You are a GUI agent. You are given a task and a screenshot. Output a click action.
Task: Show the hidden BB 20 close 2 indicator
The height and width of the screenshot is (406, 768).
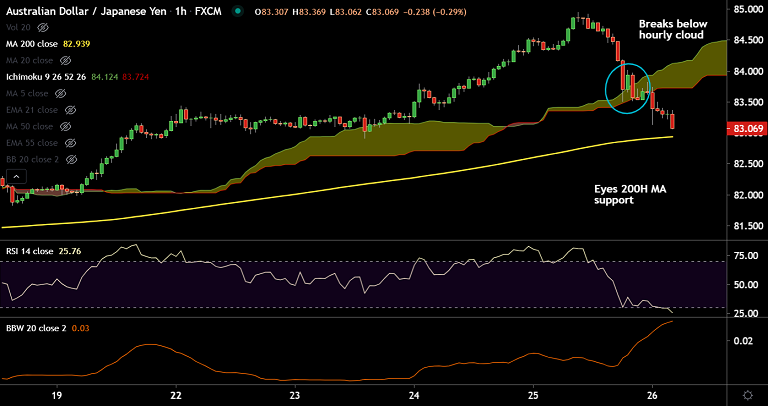(72, 159)
